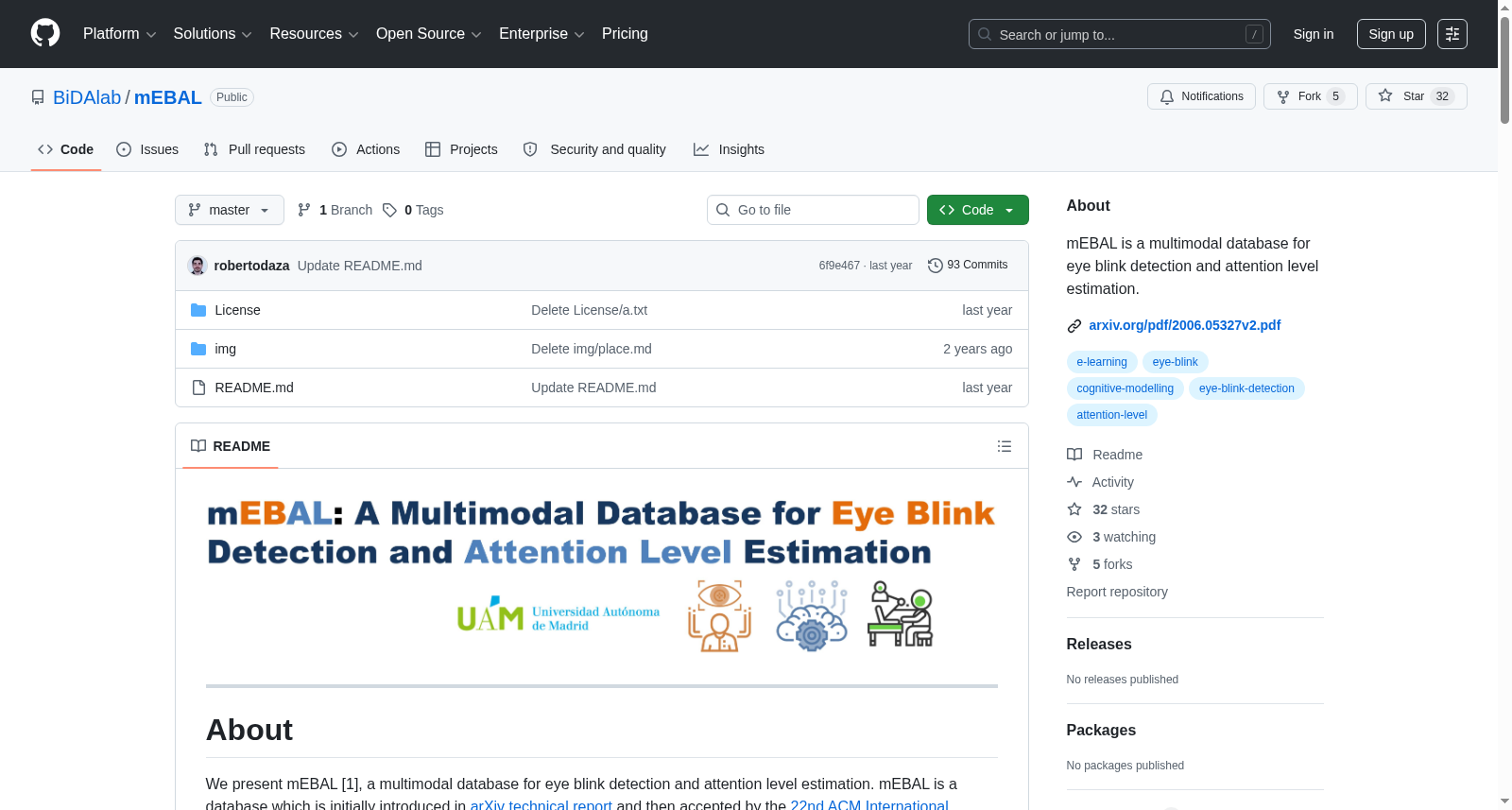Open the BiDAlab organization page
1512x810 pixels.
87,97
